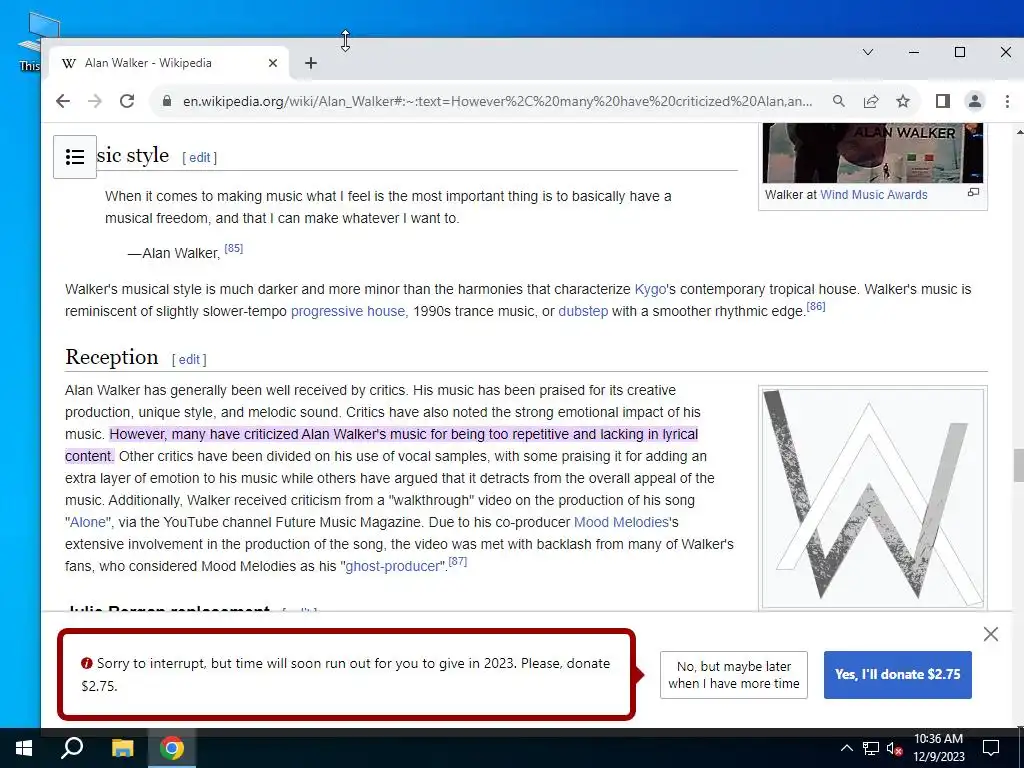This screenshot has height=768, width=1024.
Task: Click the zoom magnifier icon in address bar
Action: 839,101
